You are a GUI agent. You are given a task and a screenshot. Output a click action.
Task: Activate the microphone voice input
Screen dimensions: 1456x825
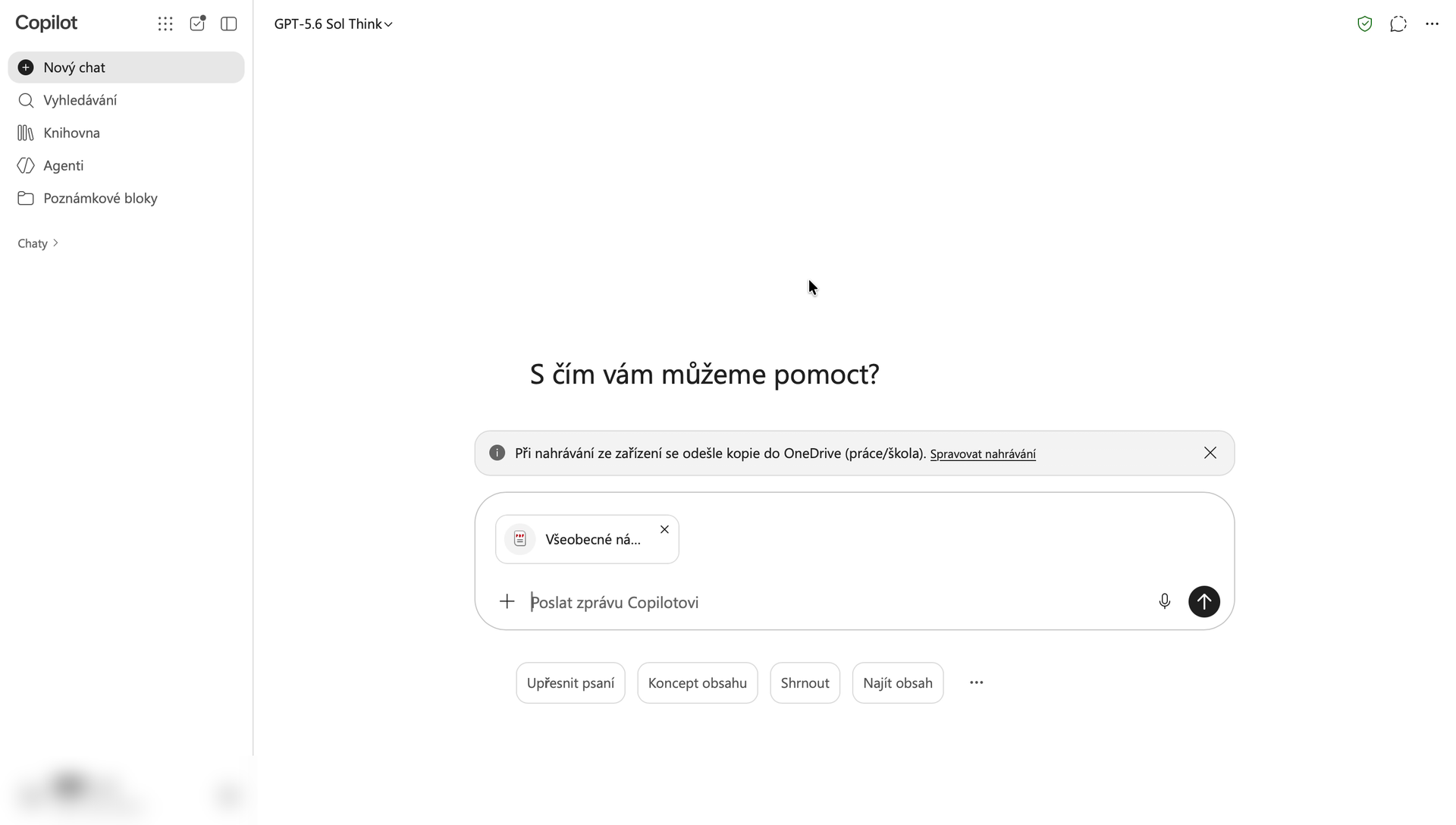pyautogui.click(x=1165, y=601)
